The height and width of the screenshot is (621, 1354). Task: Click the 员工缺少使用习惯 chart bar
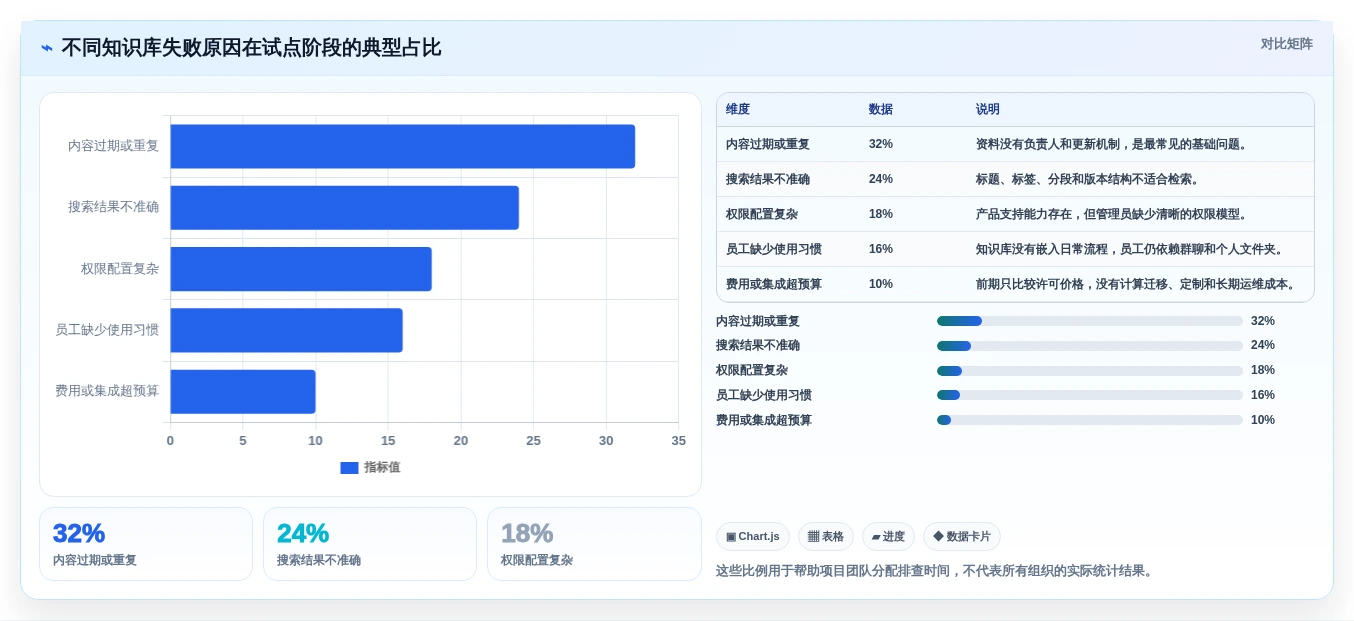(286, 330)
